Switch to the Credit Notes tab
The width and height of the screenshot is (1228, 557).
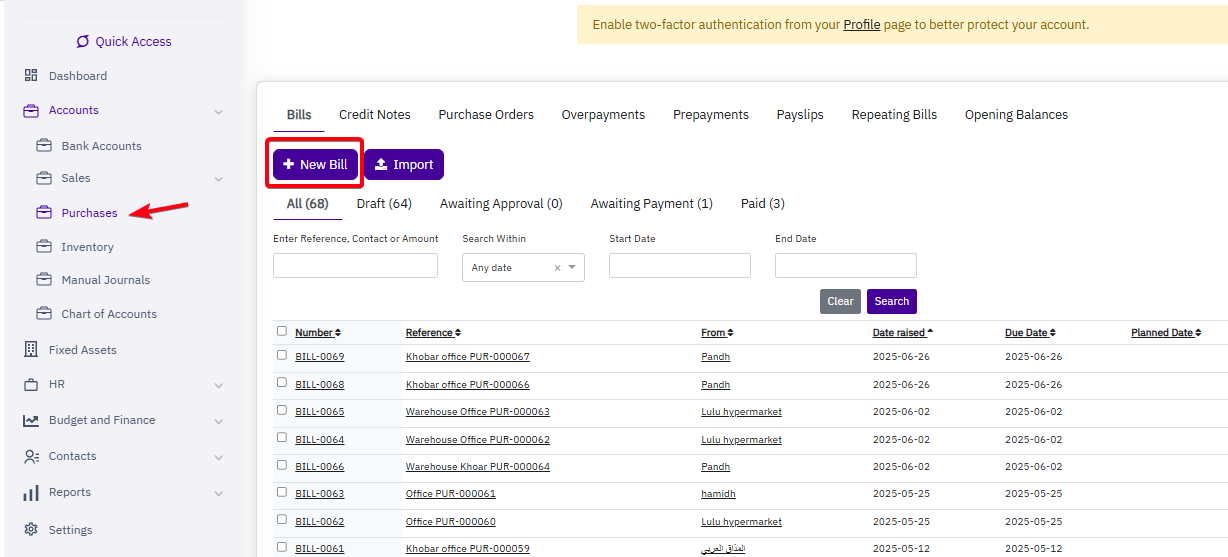click(x=374, y=115)
